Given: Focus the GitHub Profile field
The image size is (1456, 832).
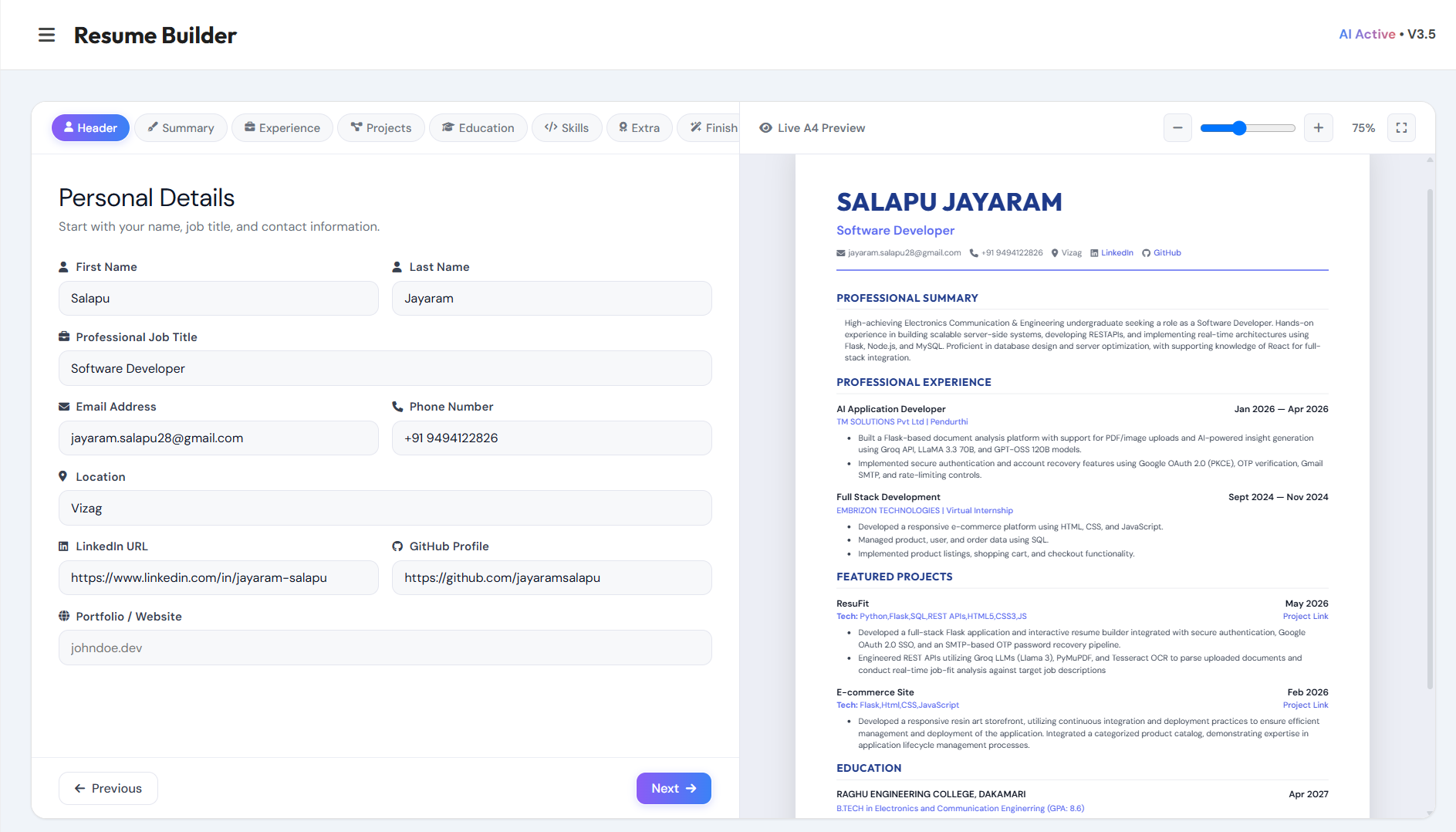Looking at the screenshot, I should point(552,578).
